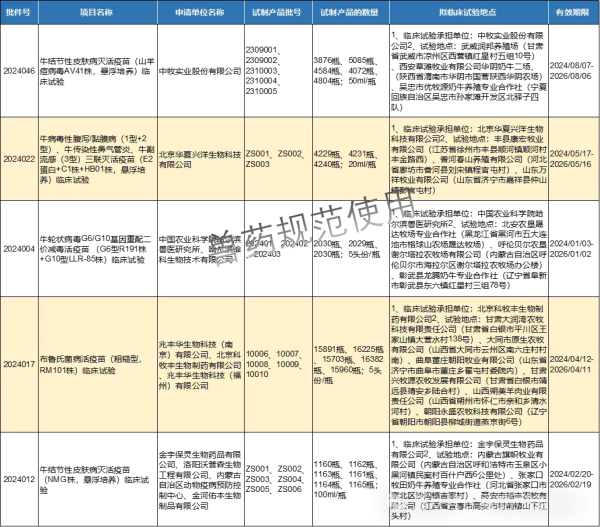Click trial site cell mentioning 丰县康宏牧业
This screenshot has width=600, height=527.
point(469,159)
